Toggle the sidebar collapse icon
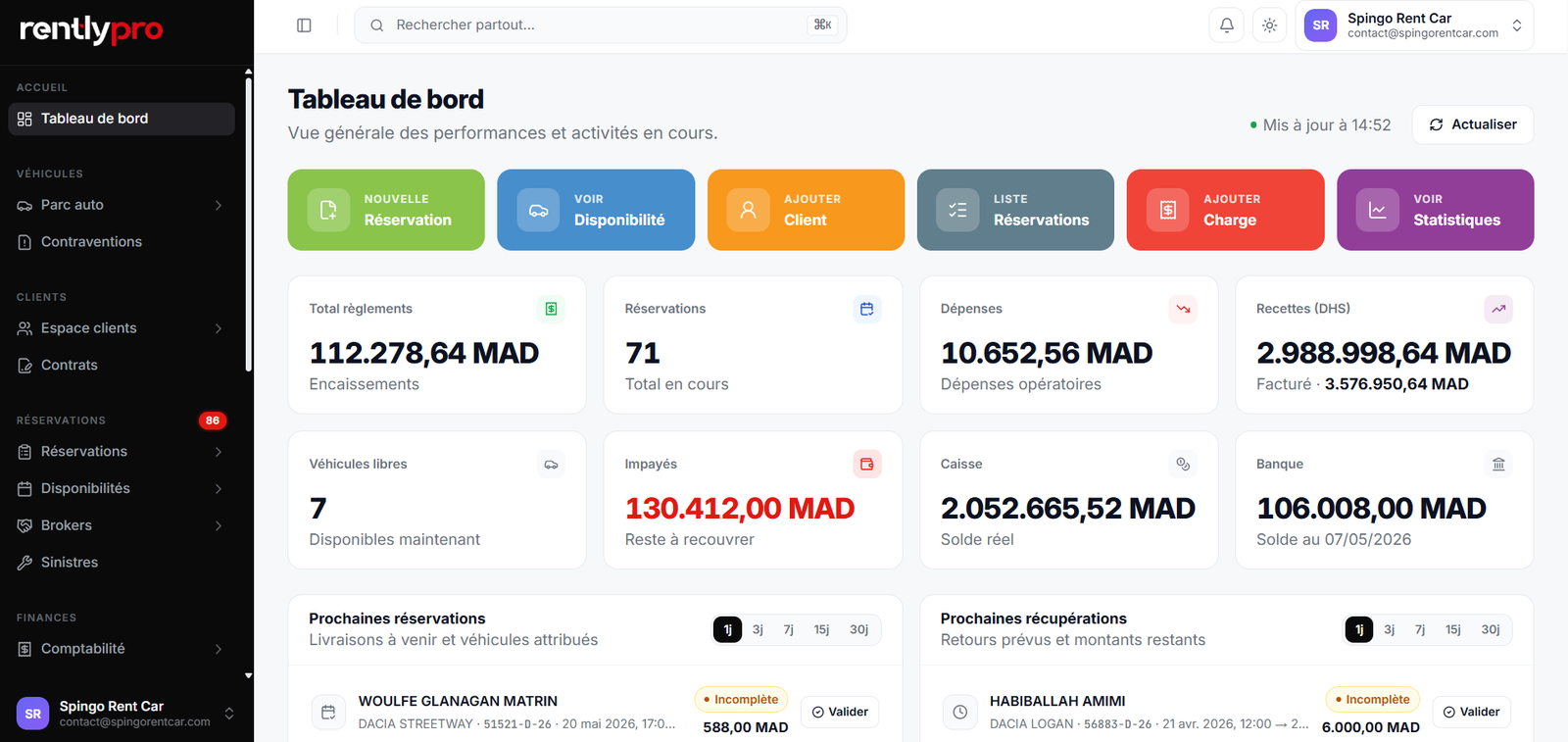1568x742 pixels. click(304, 25)
